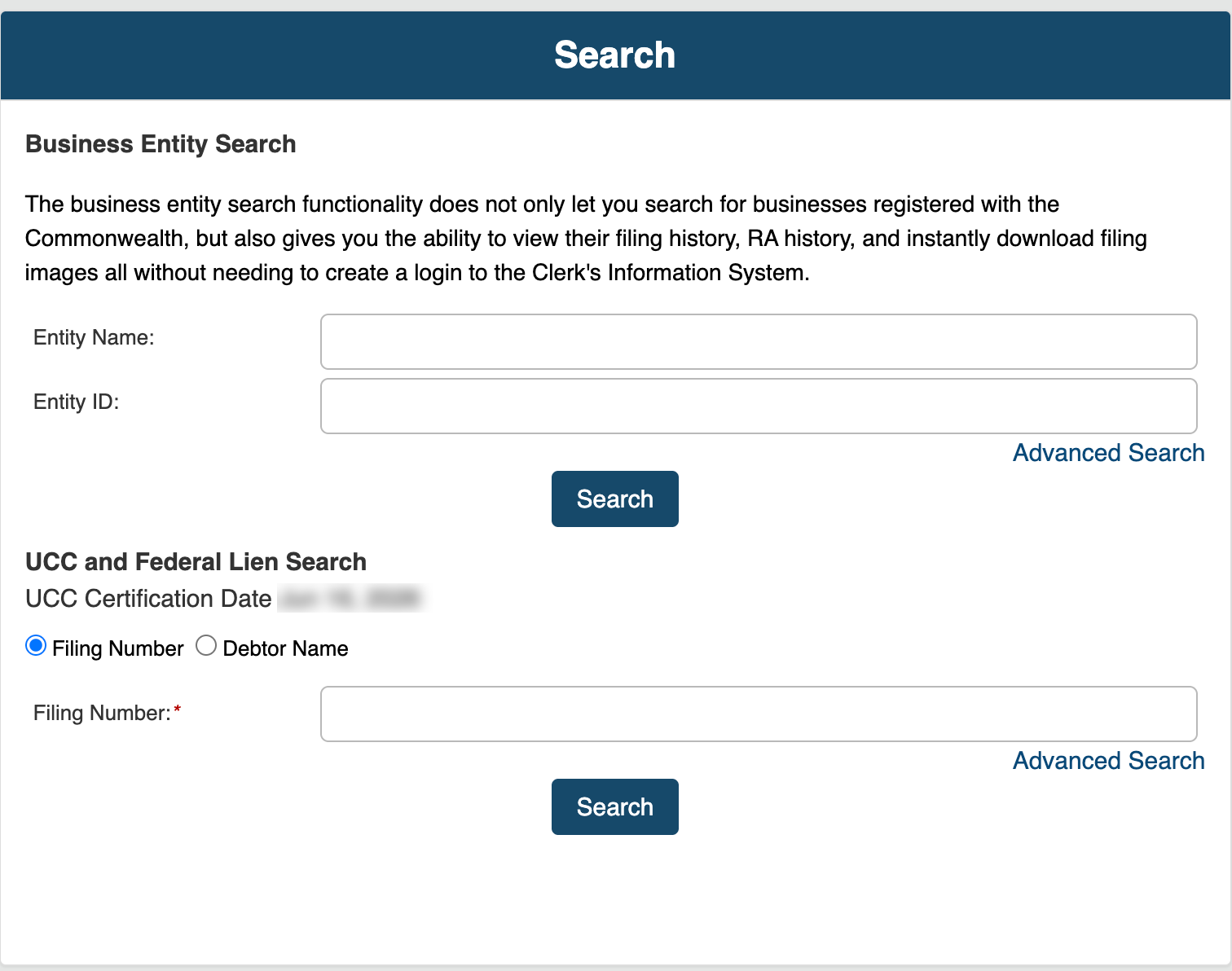The width and height of the screenshot is (1232, 971).
Task: Click the 'UCC Certification Date' text
Action: [148, 599]
